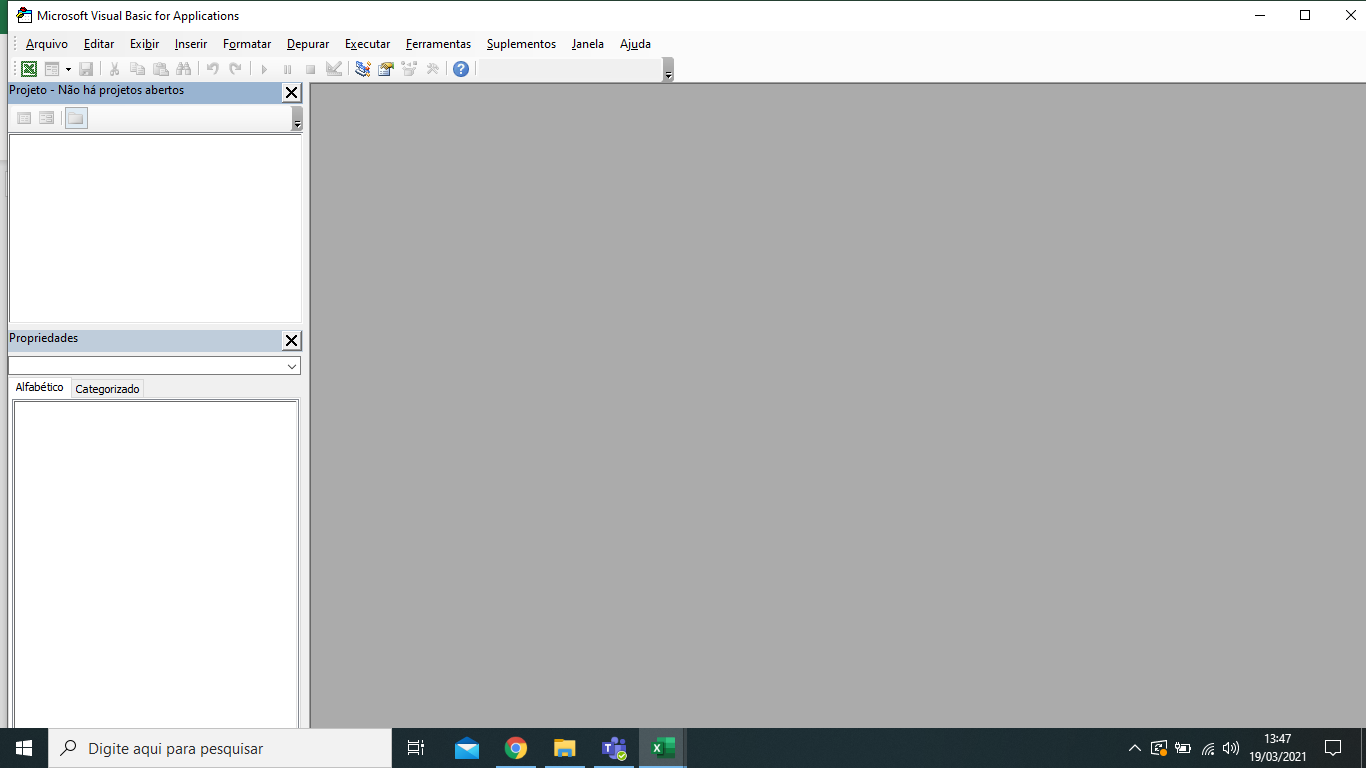Open the Object Browser icon
Image resolution: width=1366 pixels, height=768 pixels.
point(409,69)
